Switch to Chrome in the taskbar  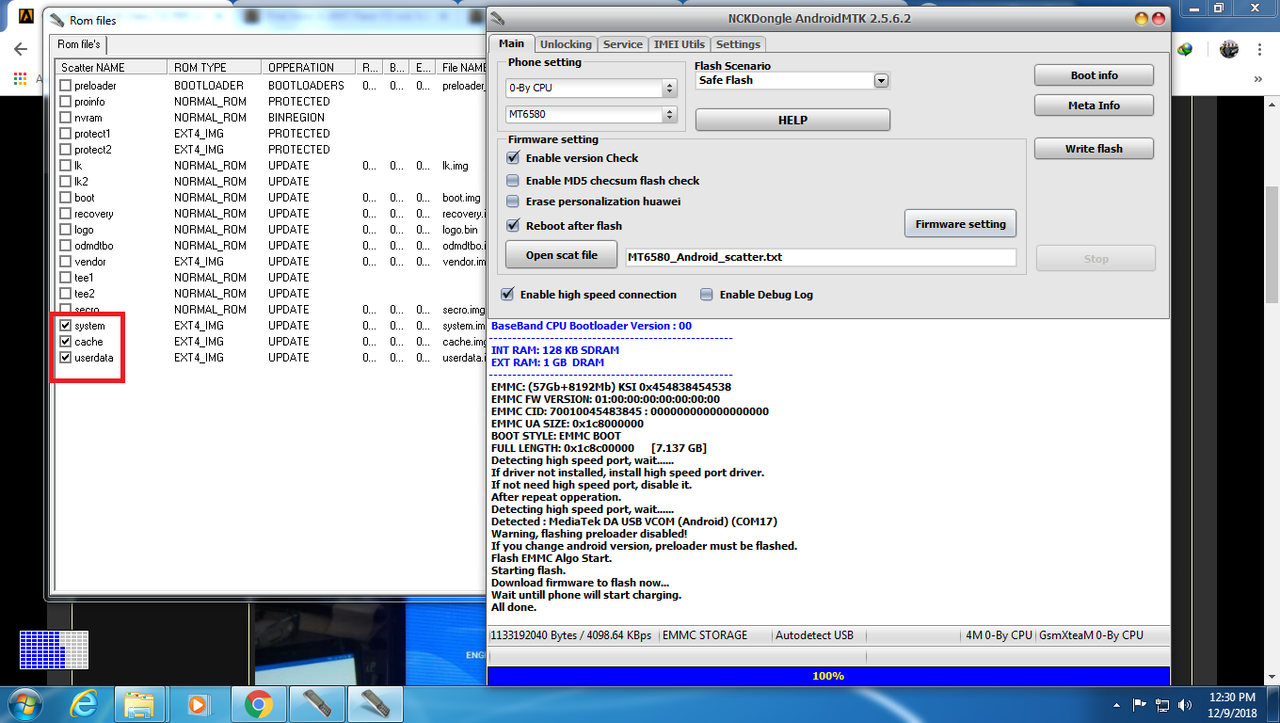[258, 705]
